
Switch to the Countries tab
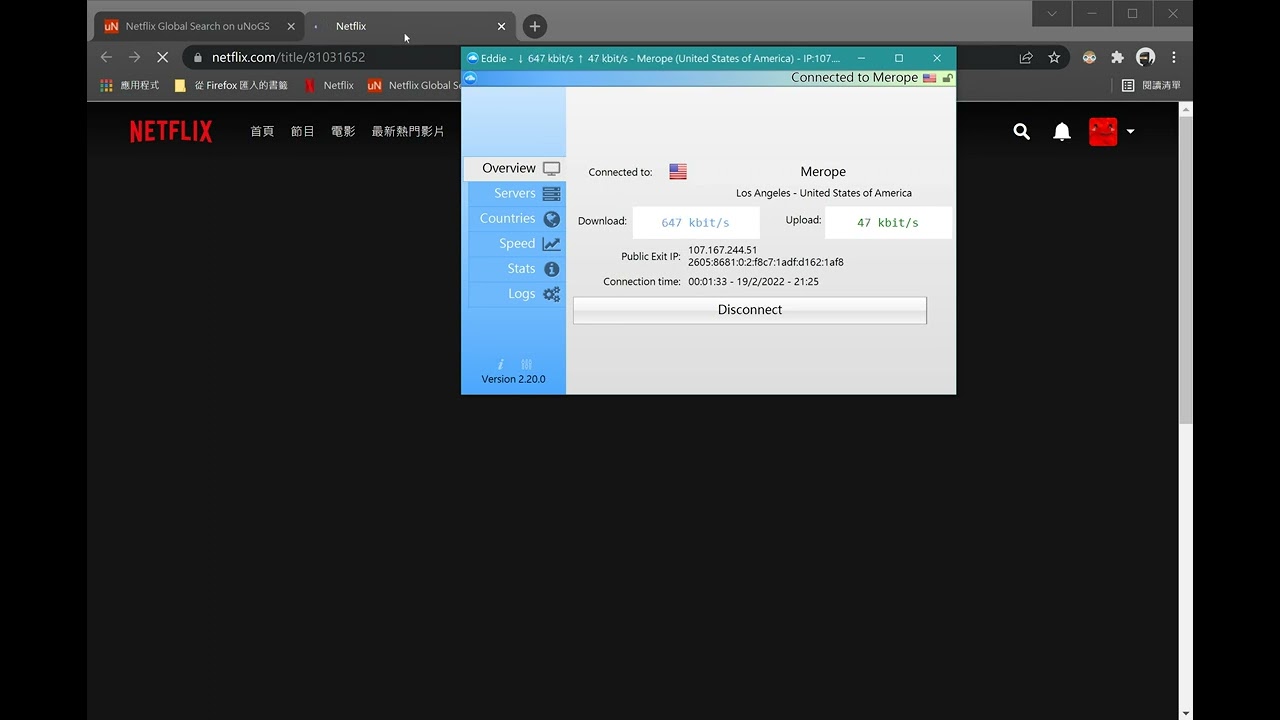click(516, 218)
